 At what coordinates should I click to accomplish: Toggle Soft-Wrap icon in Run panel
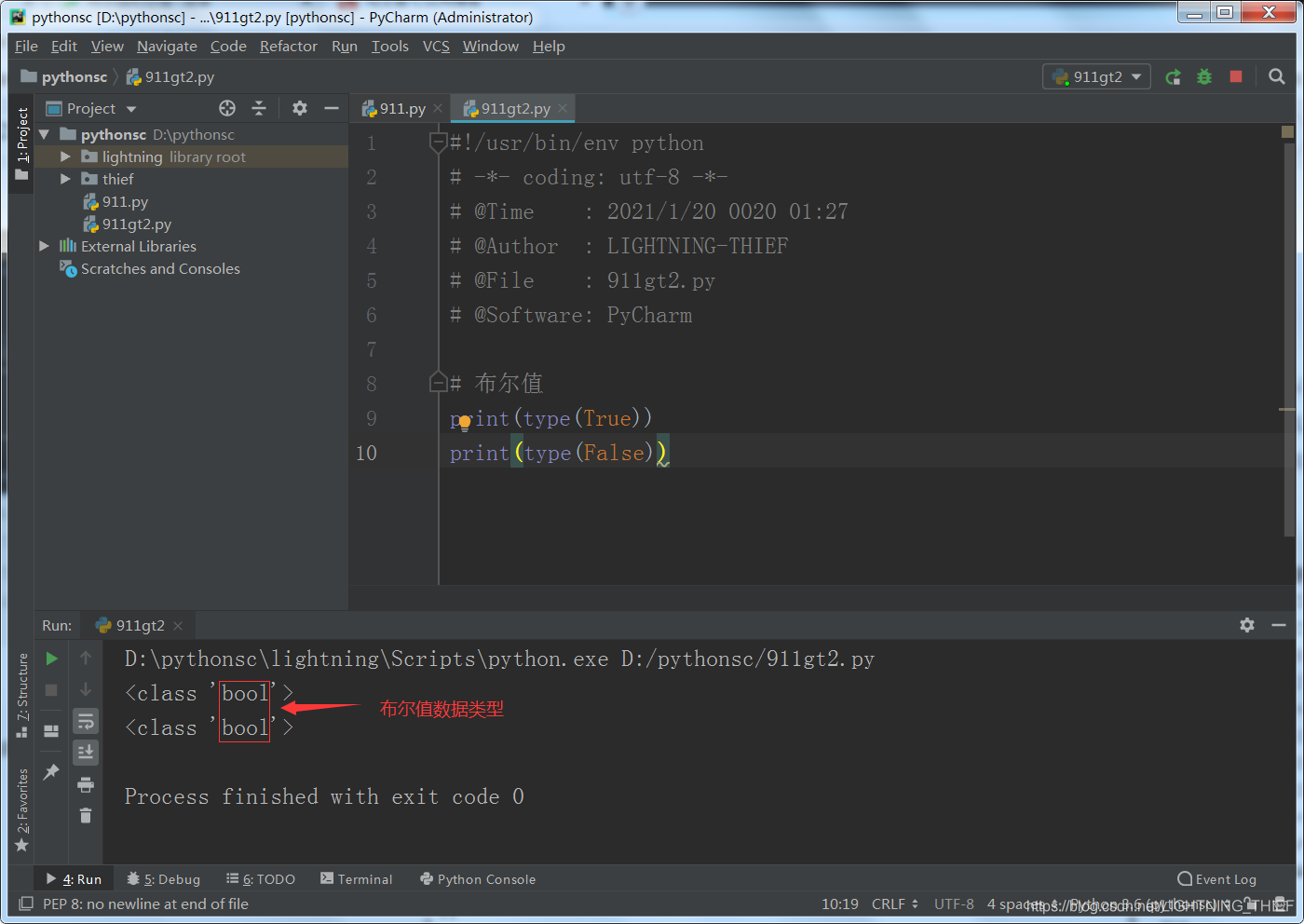[86, 721]
